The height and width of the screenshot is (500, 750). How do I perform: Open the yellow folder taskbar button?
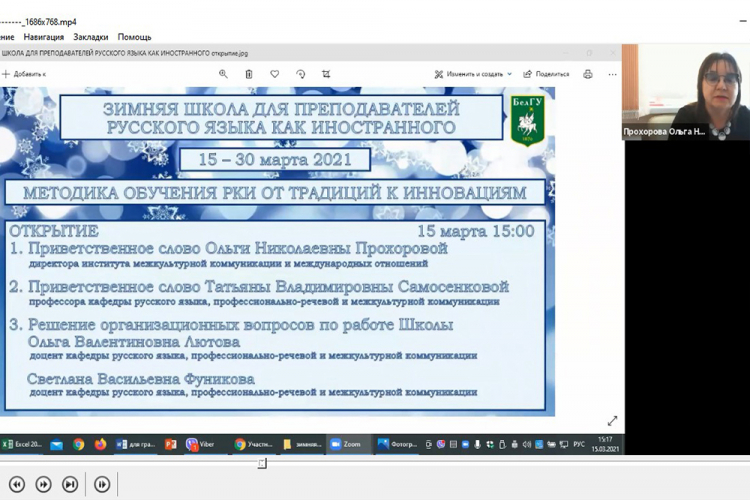(302, 444)
